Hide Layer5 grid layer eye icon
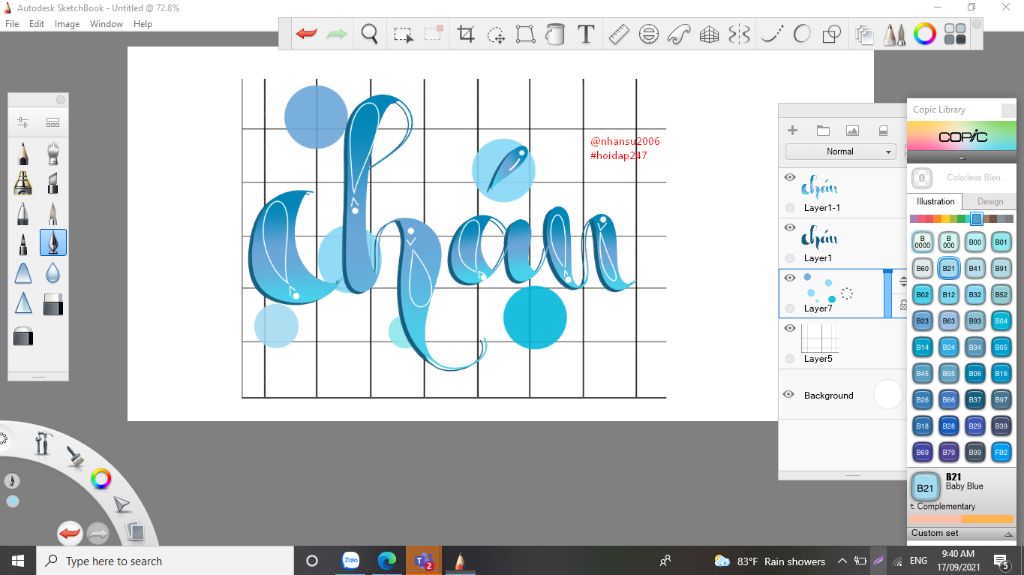This screenshot has height=575, width=1024. pyautogui.click(x=790, y=328)
